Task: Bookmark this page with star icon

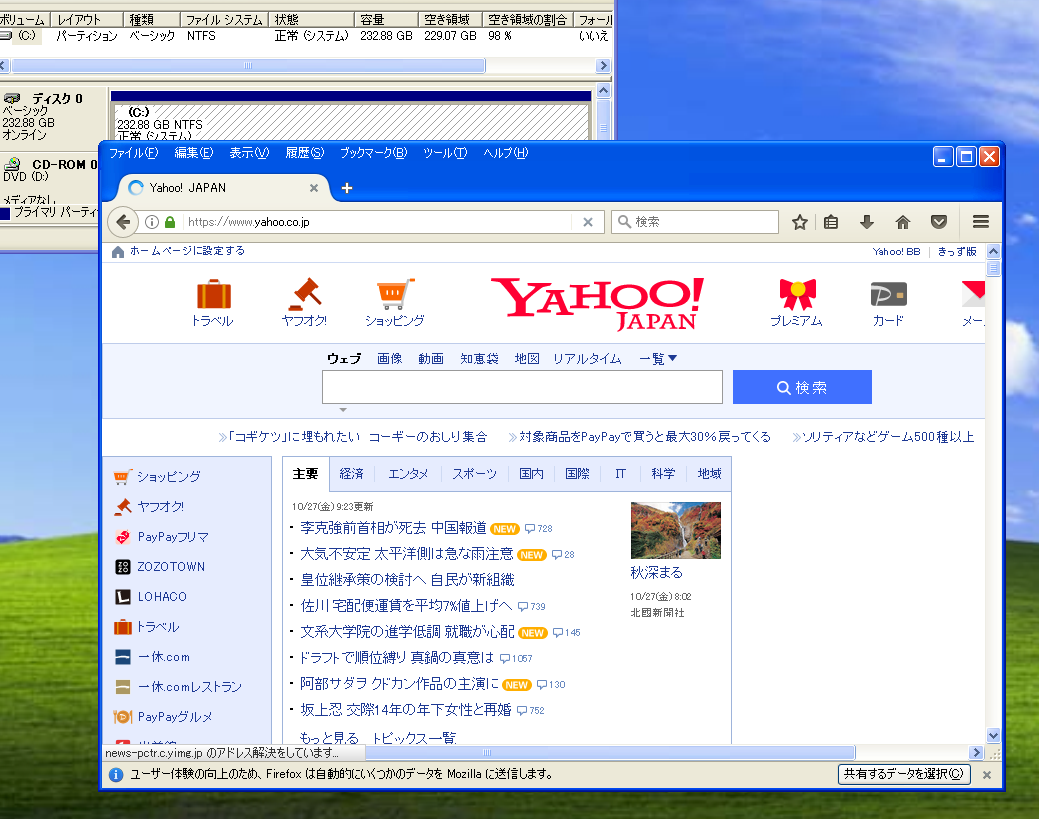Action: 800,222
